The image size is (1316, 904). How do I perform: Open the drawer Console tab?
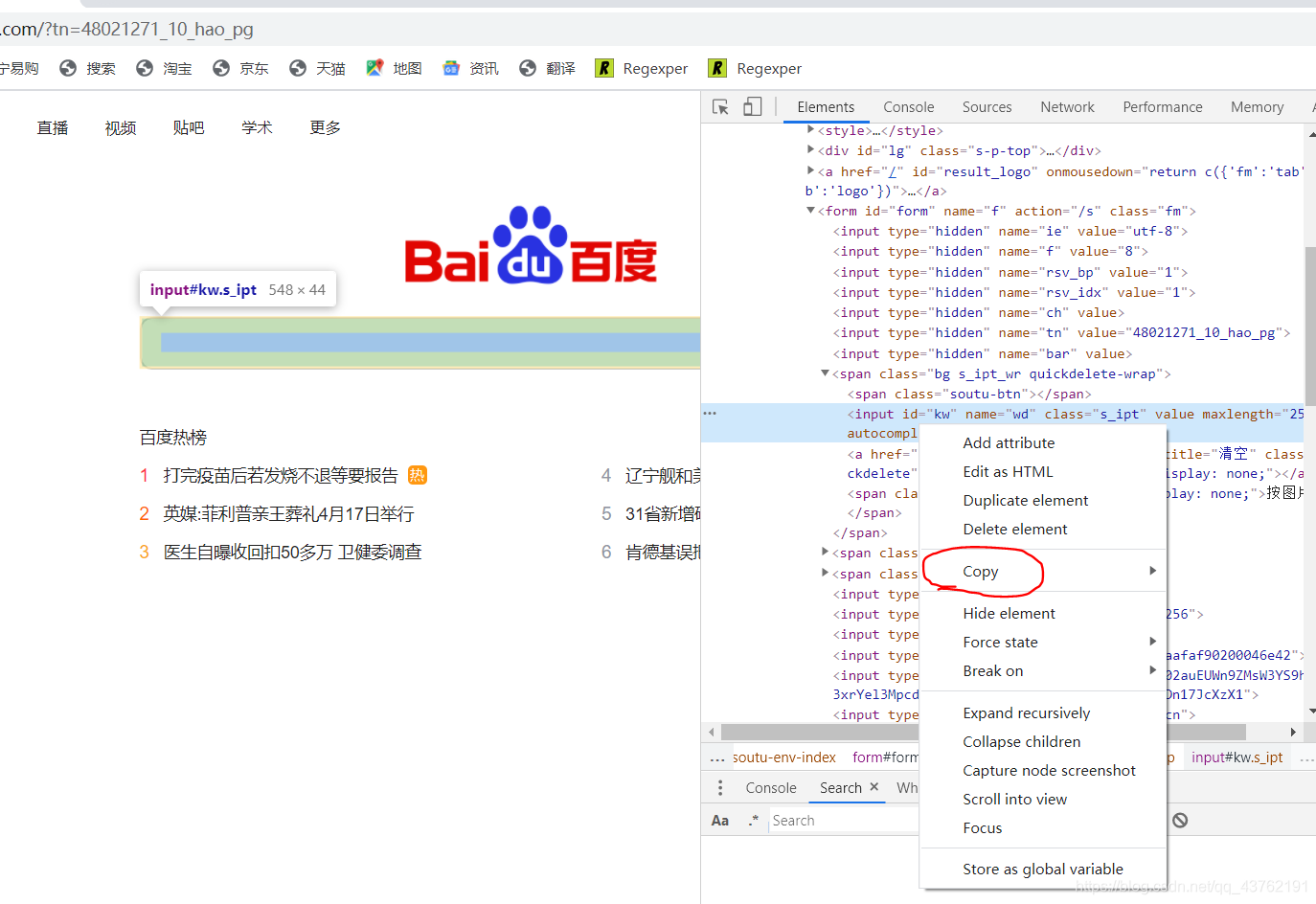pyautogui.click(x=771, y=787)
